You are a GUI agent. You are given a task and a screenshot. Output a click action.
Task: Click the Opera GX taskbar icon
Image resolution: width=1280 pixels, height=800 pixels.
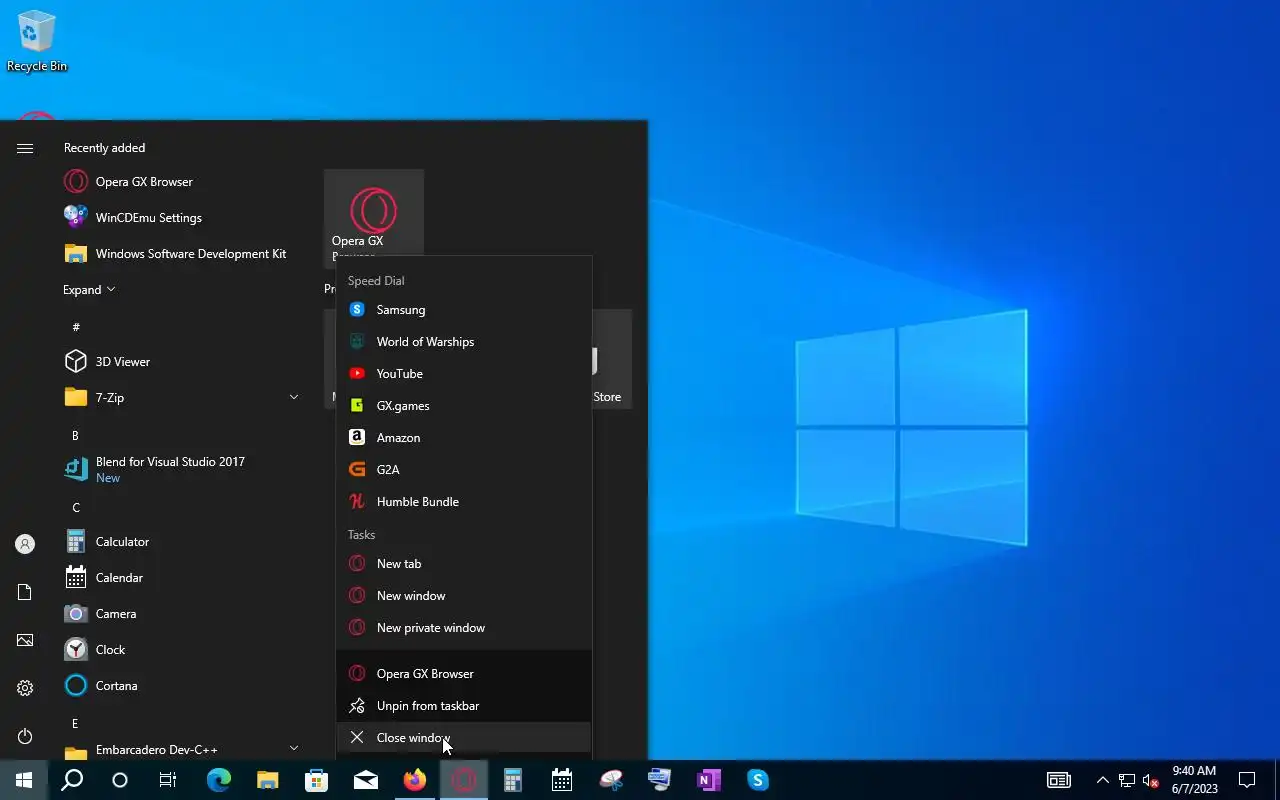click(x=463, y=780)
